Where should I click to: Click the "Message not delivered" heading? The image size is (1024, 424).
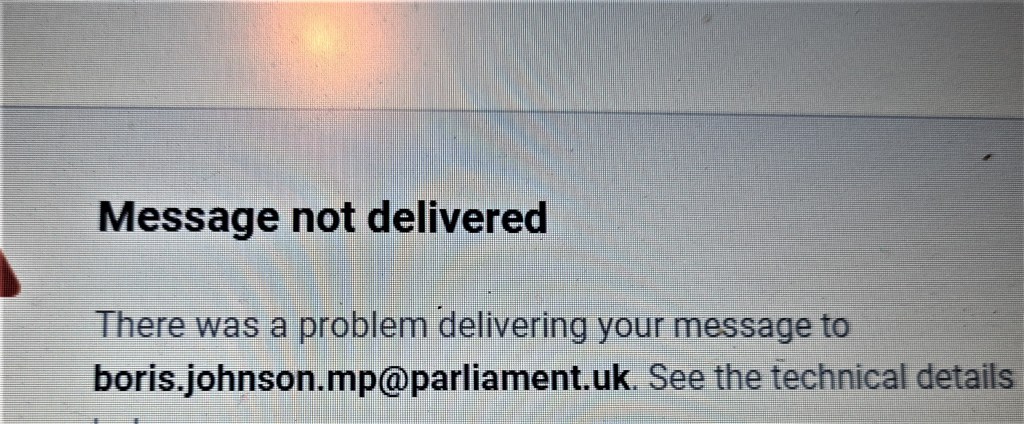pyautogui.click(x=322, y=220)
